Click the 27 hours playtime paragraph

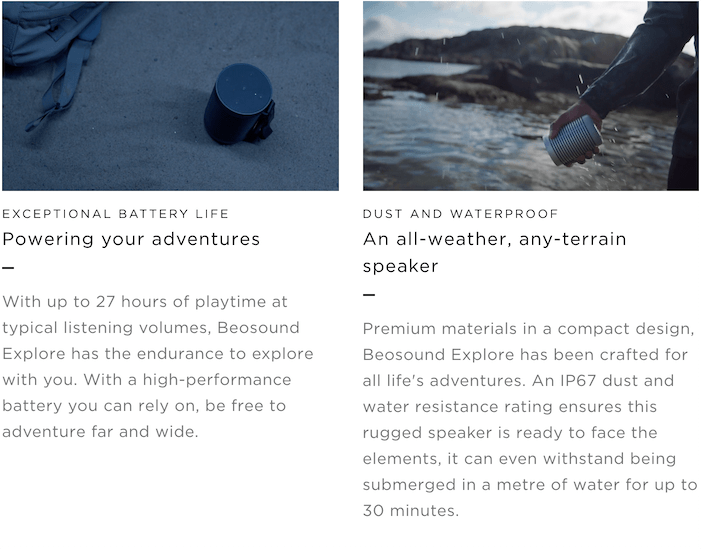point(158,367)
